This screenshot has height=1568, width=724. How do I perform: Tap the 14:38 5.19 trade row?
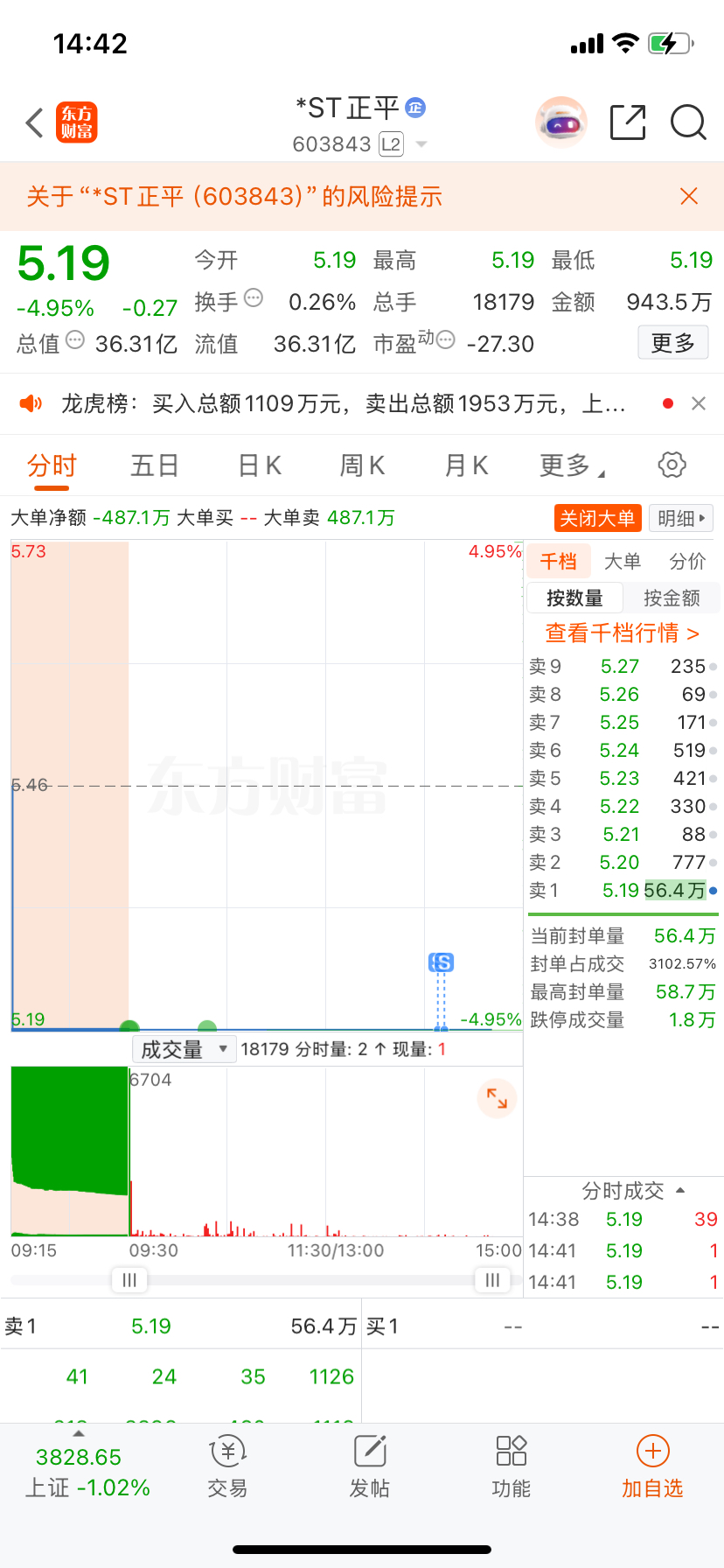click(623, 1220)
